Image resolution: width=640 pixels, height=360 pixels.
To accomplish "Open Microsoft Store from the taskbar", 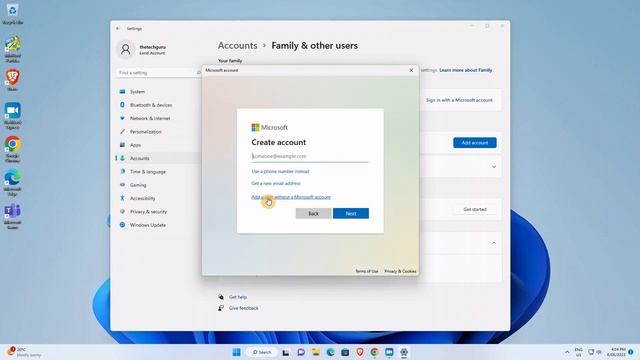I will (345, 352).
